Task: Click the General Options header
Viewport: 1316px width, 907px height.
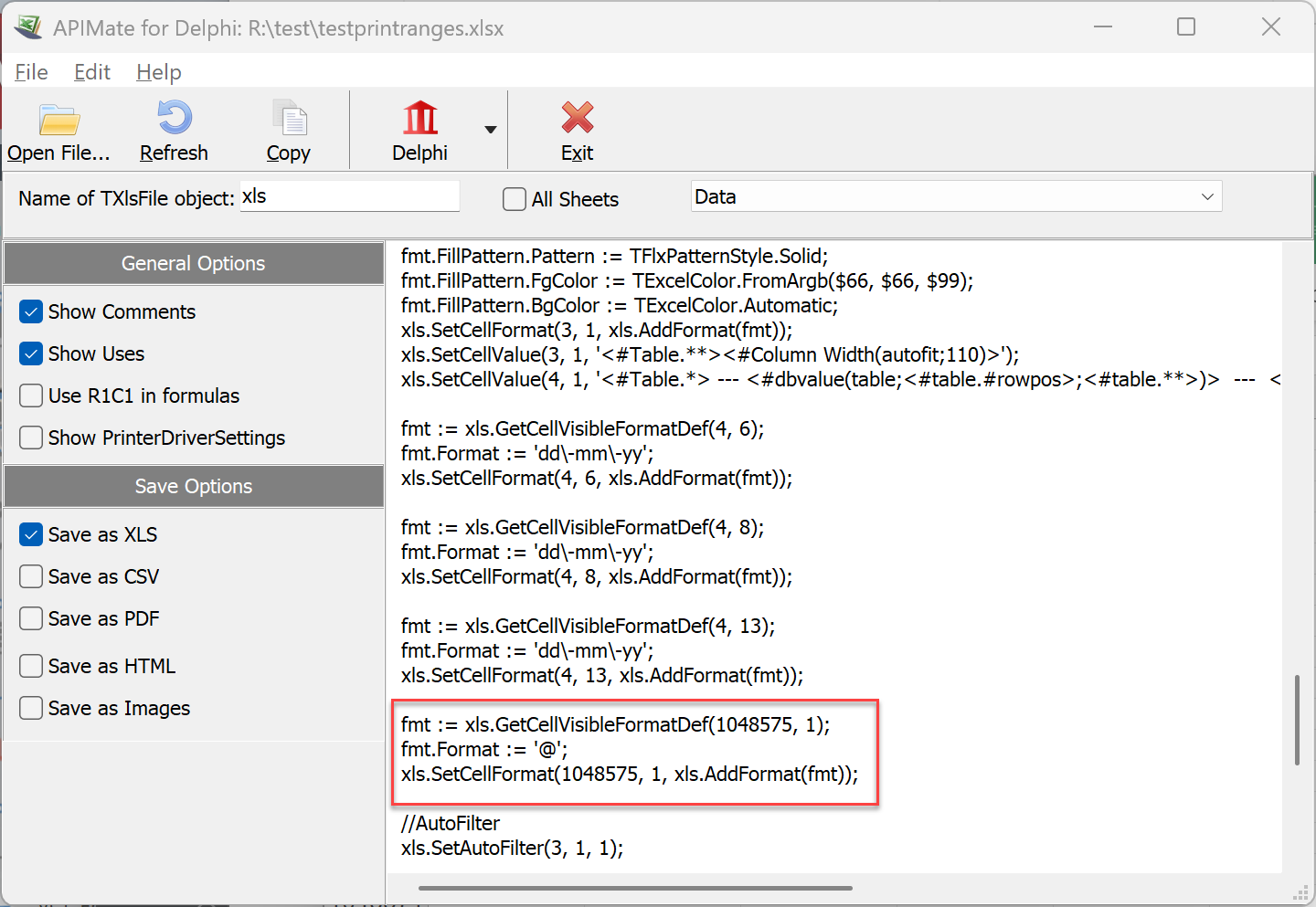Action: click(193, 263)
